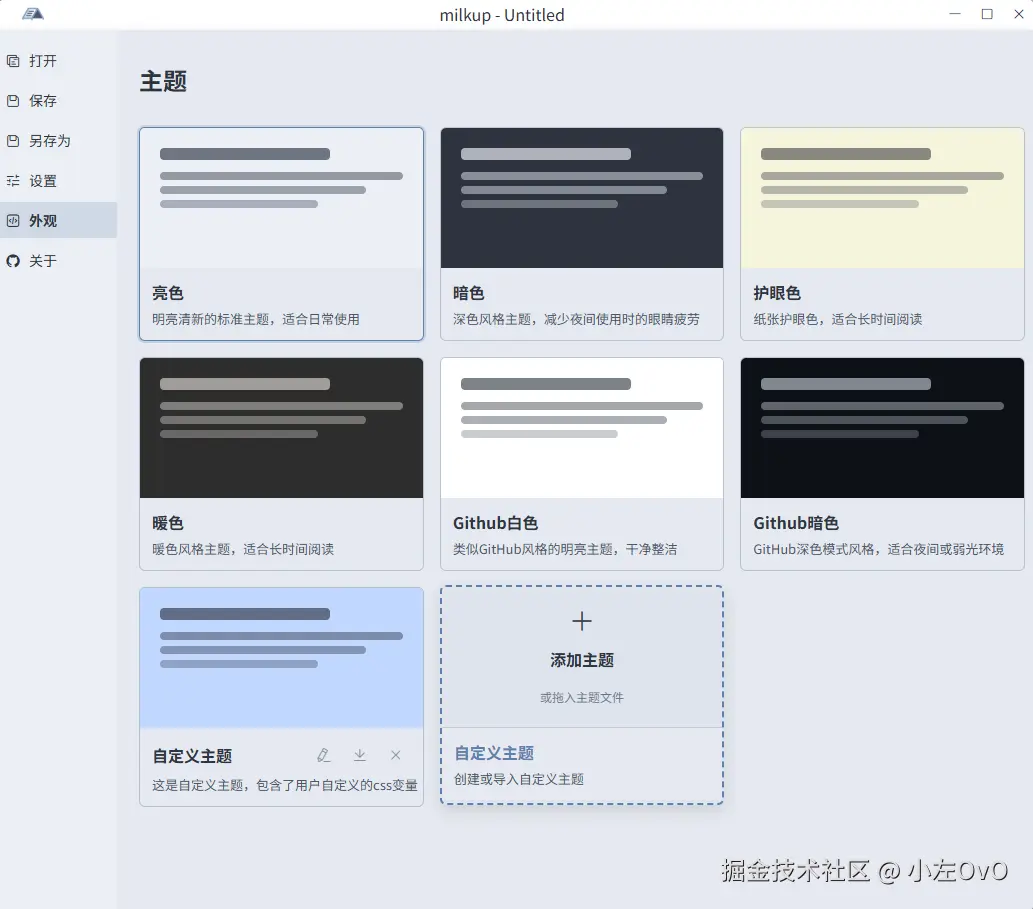Click the 设置 sliders icon in sidebar
Image resolution: width=1033 pixels, height=909 pixels.
[x=13, y=180]
